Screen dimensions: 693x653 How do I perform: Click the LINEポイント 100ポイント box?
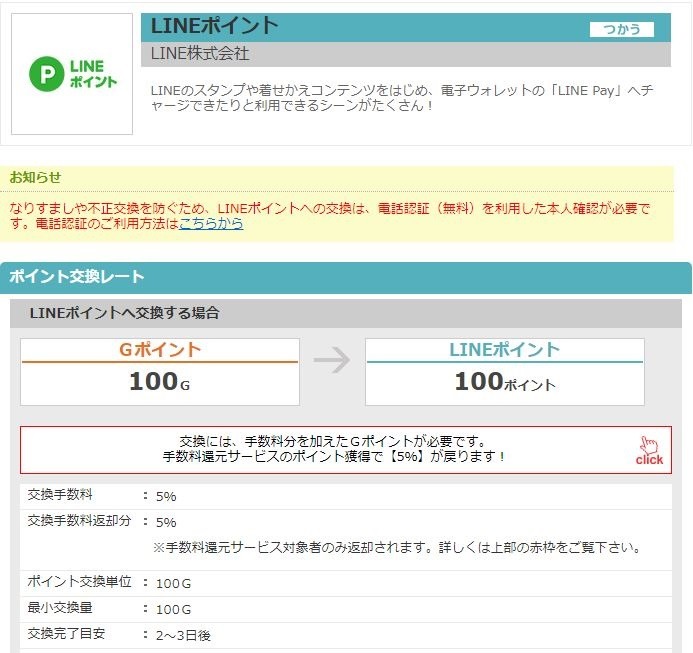[x=505, y=372]
